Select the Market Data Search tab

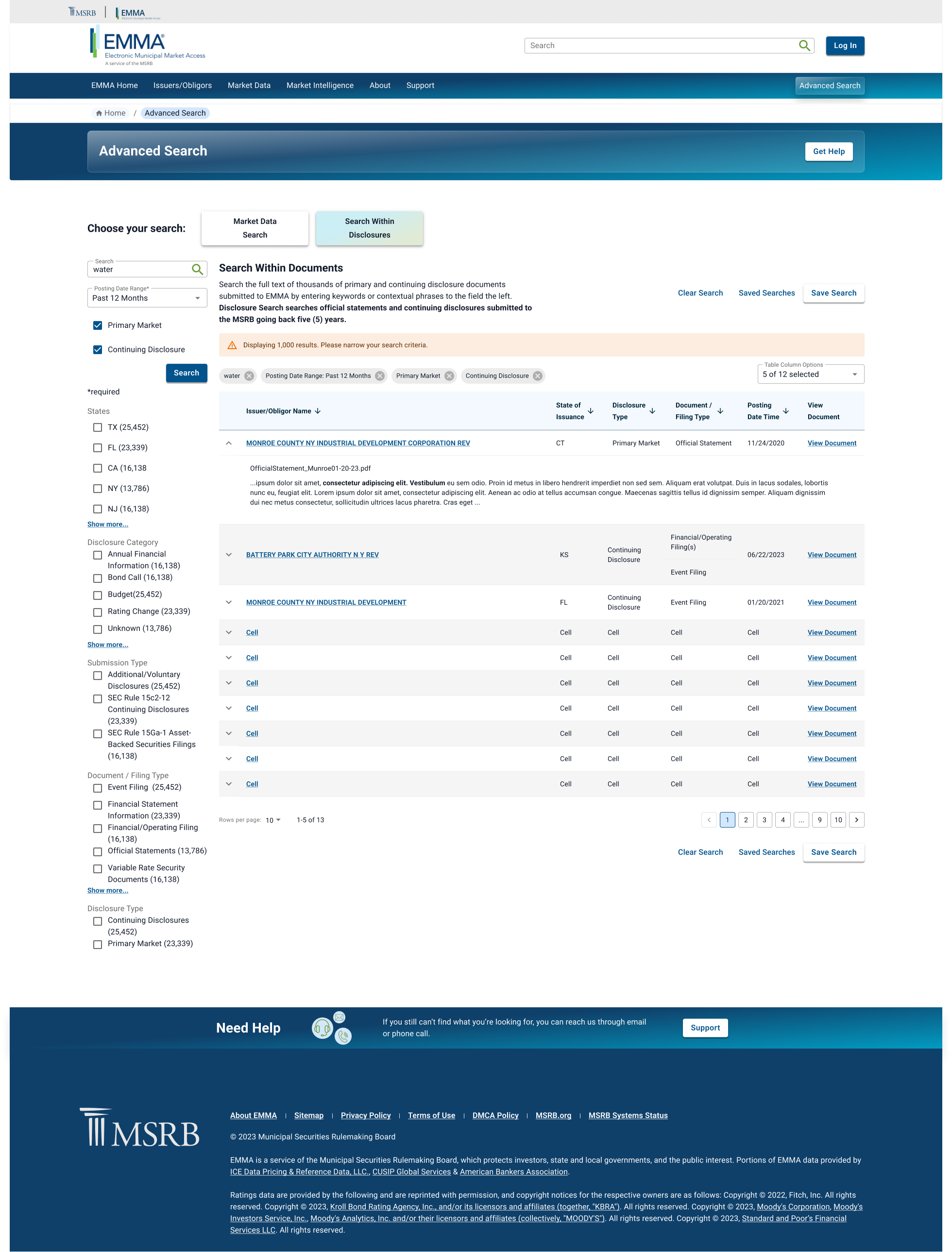point(255,228)
